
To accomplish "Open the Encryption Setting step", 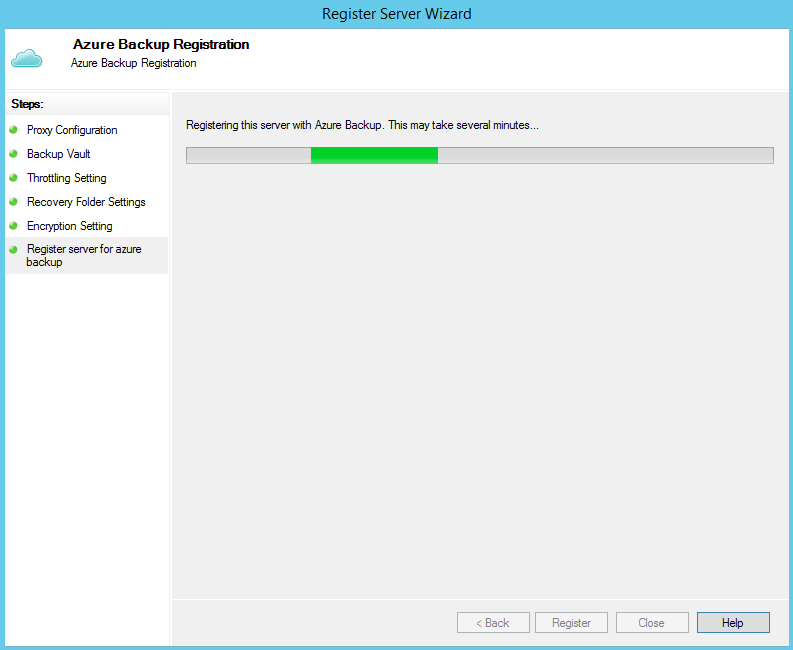I will 70,226.
